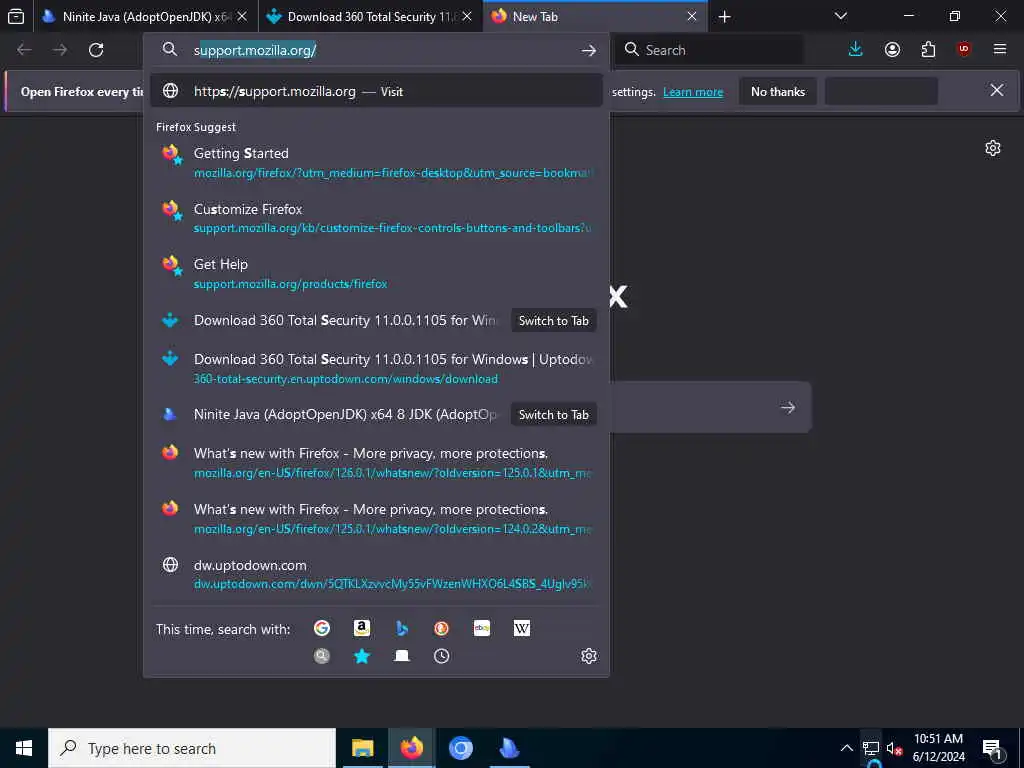Select What's new with Firefox 126.0.1 entry
1024x768 pixels.
376,462
